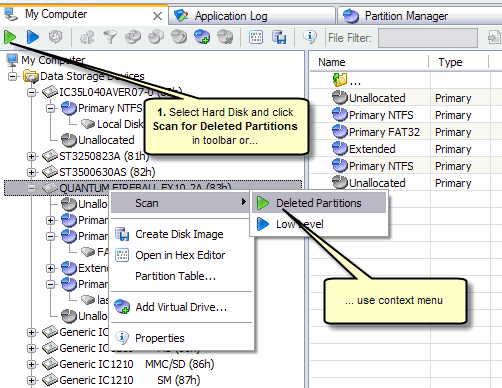Click the Properties info bubble icon in toolbar
Image resolution: width=502 pixels, height=388 pixels.
click(310, 37)
